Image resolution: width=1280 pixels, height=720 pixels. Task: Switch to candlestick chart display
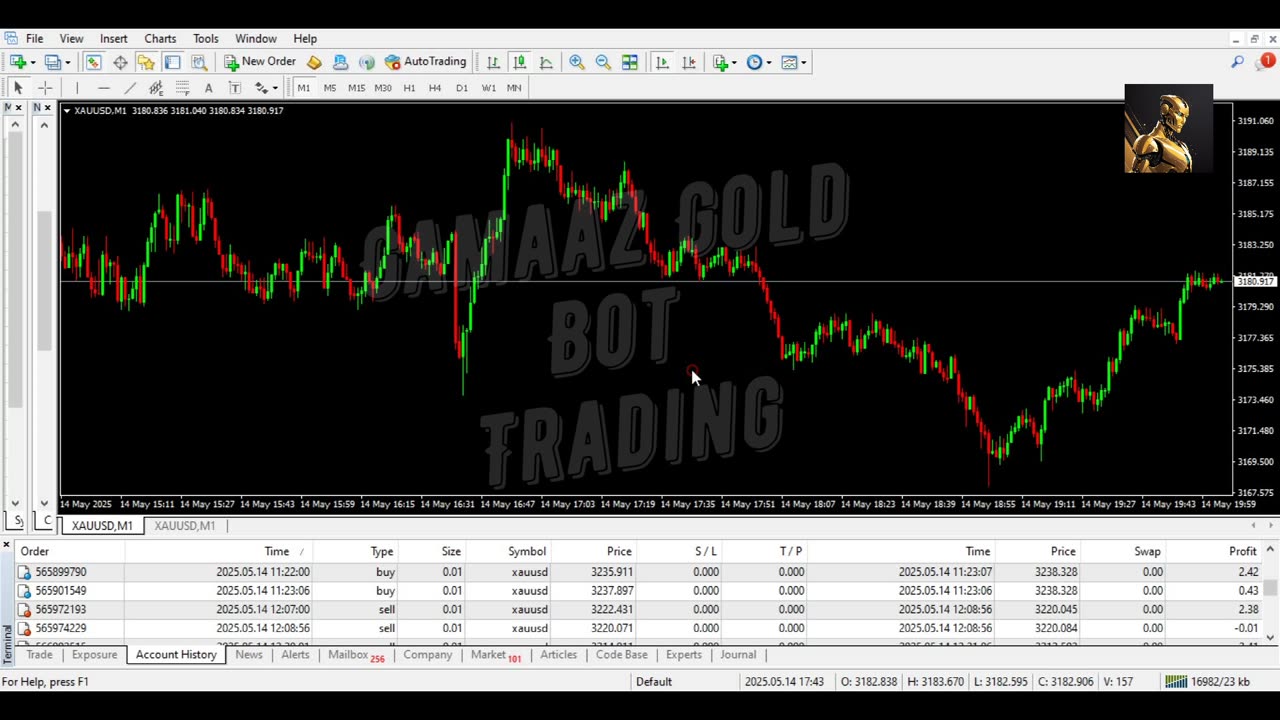(519, 62)
